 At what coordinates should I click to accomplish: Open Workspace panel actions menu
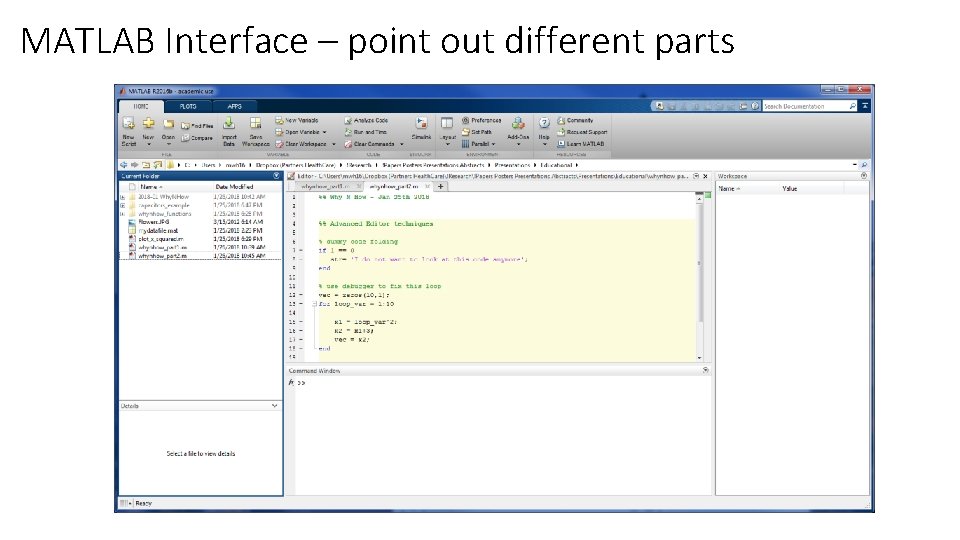(x=864, y=176)
